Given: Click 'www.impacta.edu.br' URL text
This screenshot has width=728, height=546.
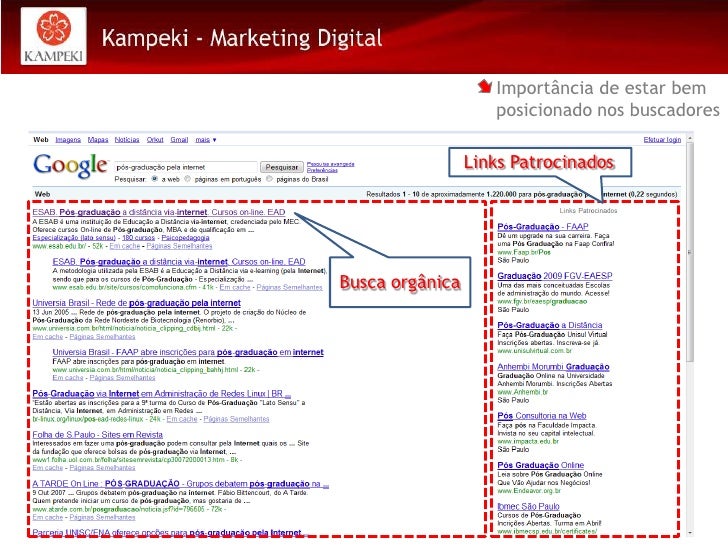Looking at the screenshot, I should [x=528, y=441].
